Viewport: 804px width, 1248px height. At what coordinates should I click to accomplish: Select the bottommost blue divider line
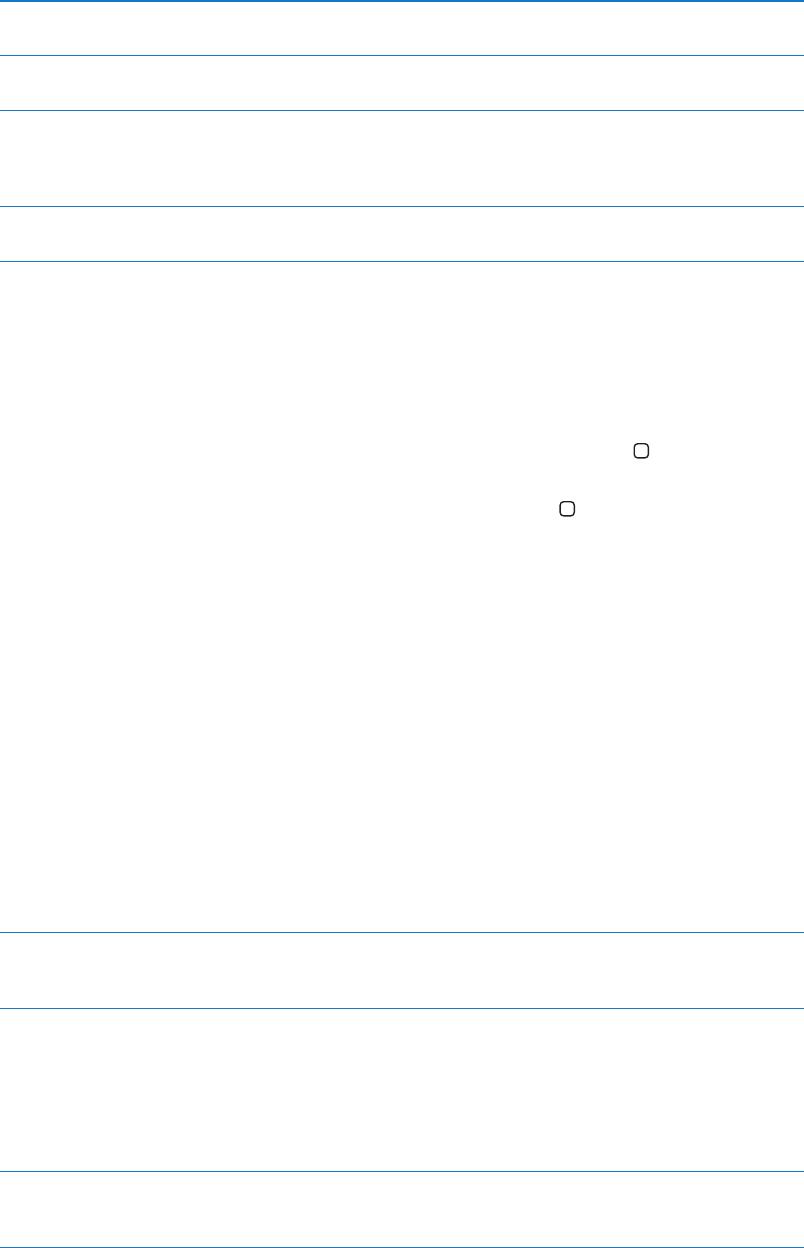[x=402, y=1247]
